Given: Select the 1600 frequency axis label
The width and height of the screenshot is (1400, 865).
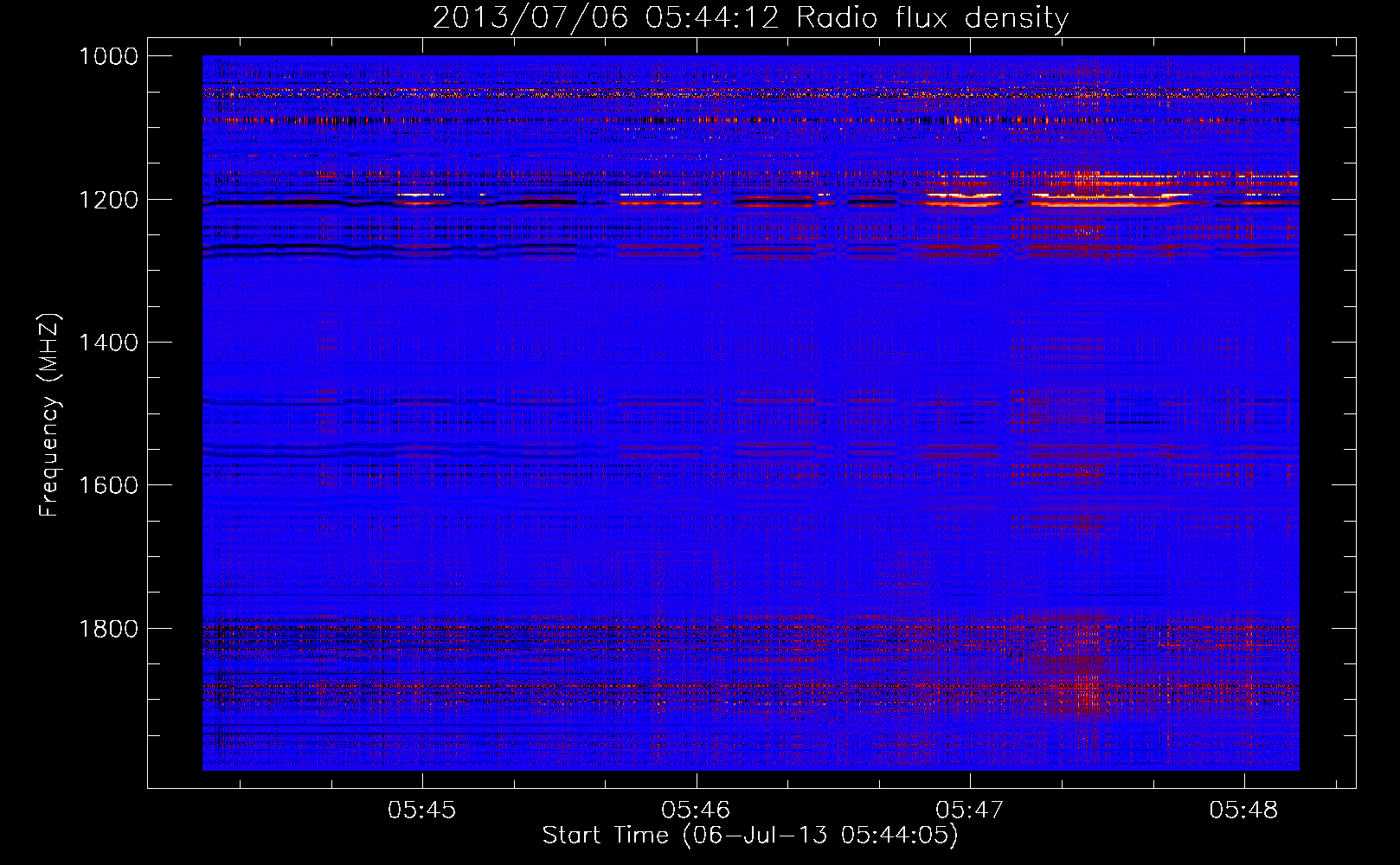Looking at the screenshot, I should [108, 485].
